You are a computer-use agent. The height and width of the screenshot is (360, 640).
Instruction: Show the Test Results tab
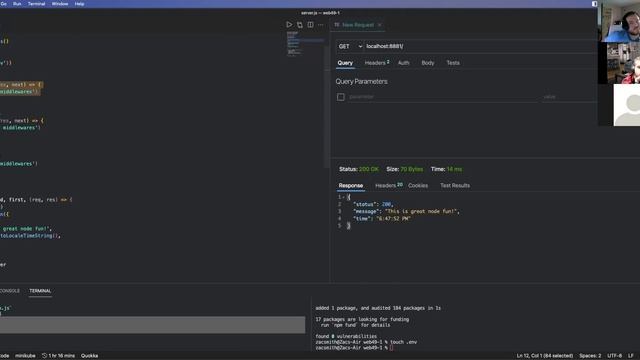click(x=455, y=186)
